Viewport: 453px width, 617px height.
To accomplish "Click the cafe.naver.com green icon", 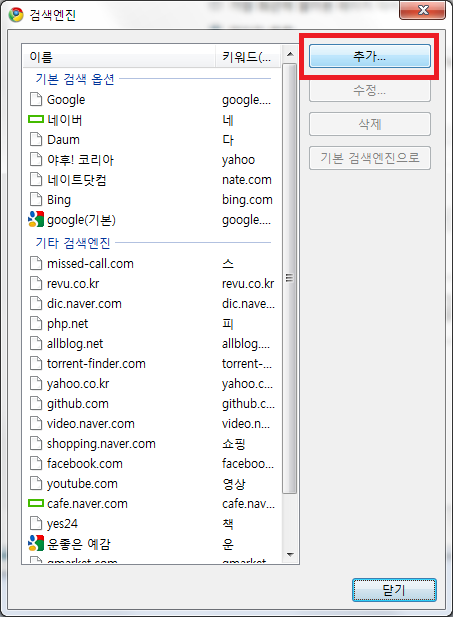I will (x=36, y=503).
